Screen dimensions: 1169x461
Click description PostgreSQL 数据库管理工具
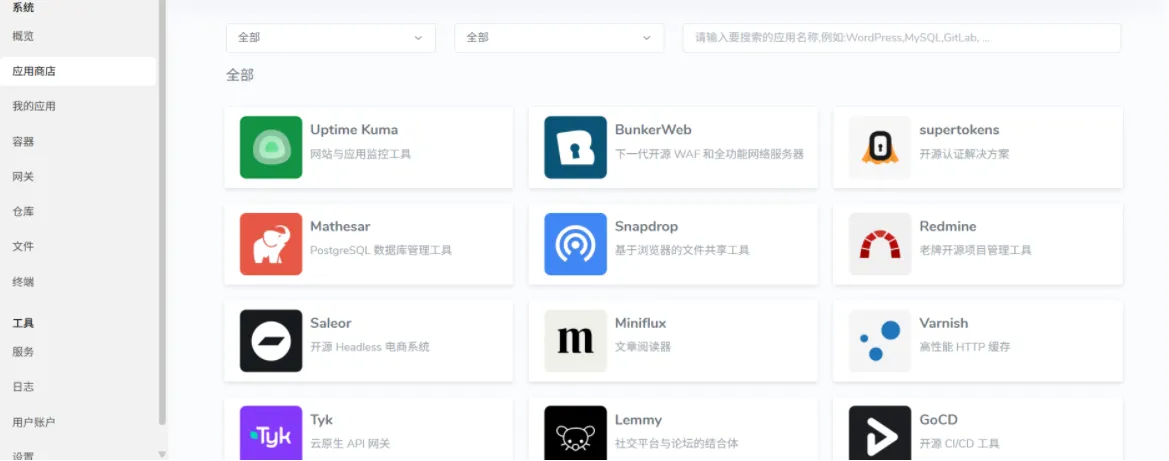[x=381, y=251]
